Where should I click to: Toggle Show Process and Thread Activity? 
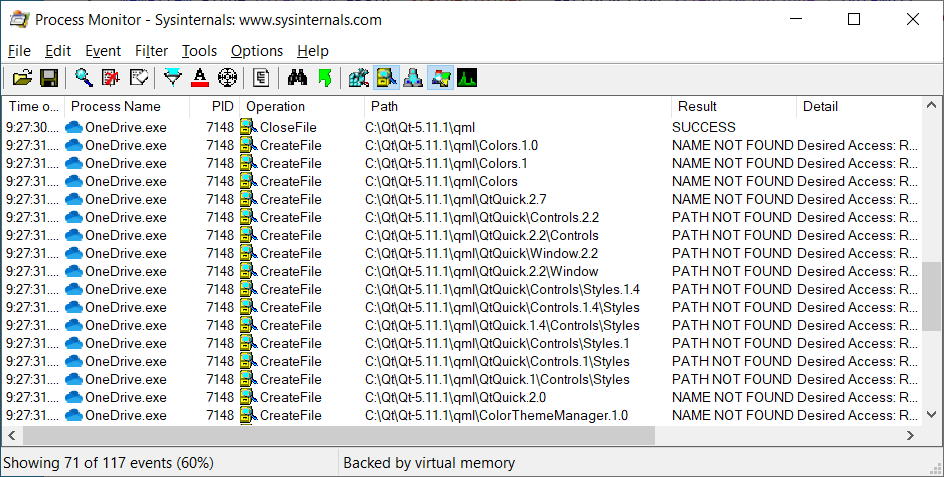[440, 78]
